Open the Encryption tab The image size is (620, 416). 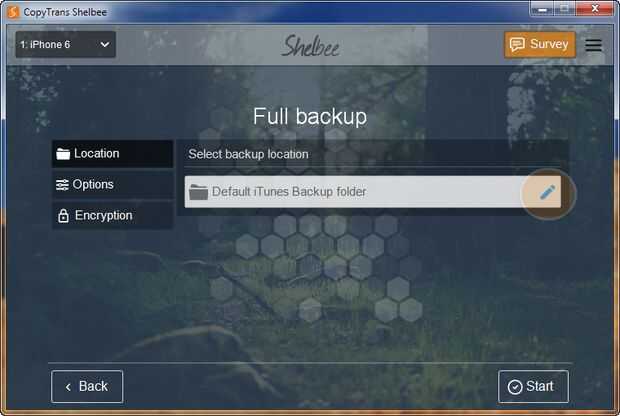coord(113,216)
